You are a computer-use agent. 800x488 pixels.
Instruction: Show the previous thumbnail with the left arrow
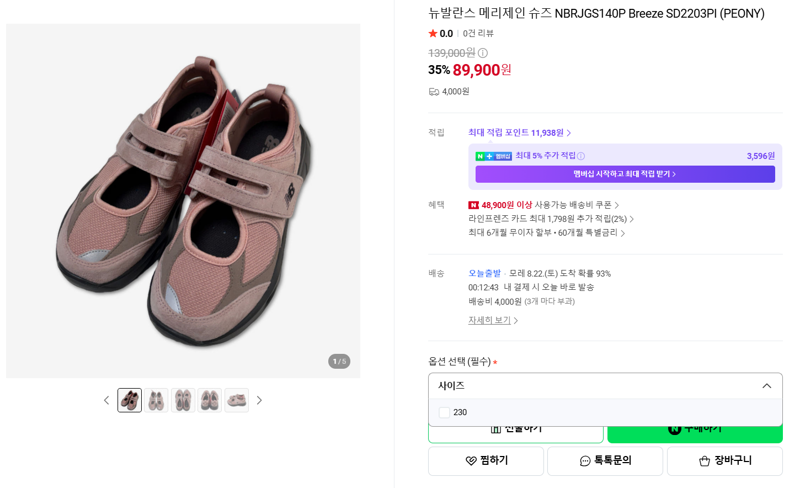106,400
